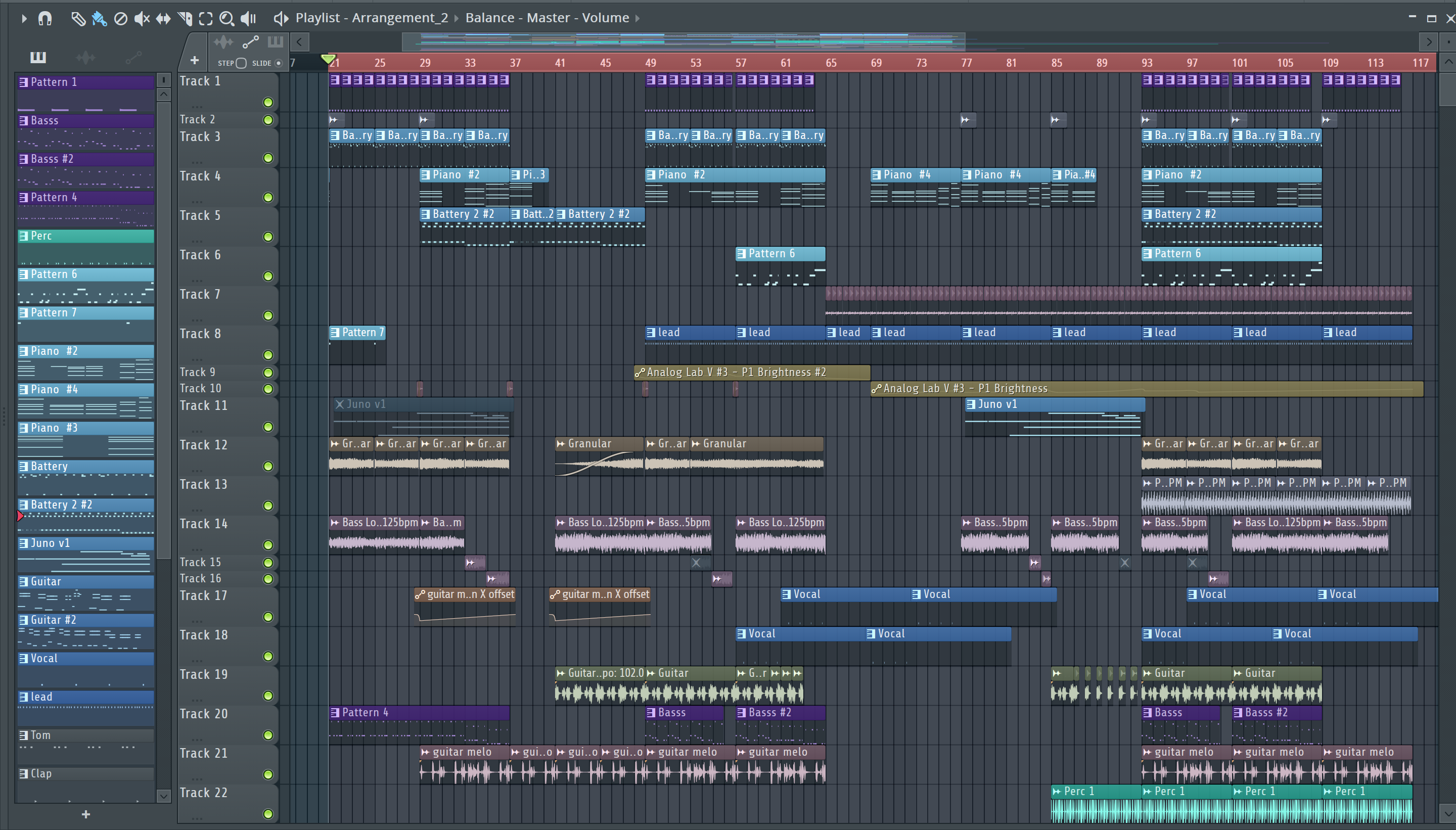Click bar 49 on the timeline ruler

pos(651,63)
